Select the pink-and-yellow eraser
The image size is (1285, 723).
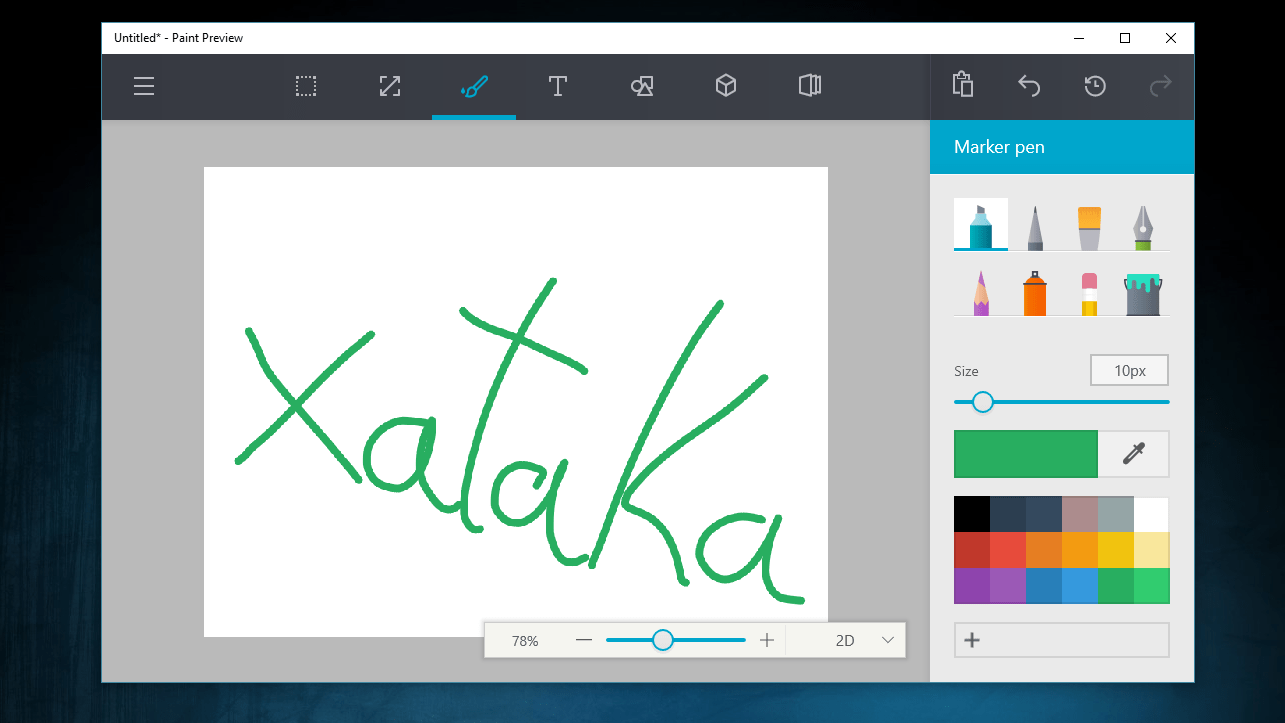(x=1089, y=294)
